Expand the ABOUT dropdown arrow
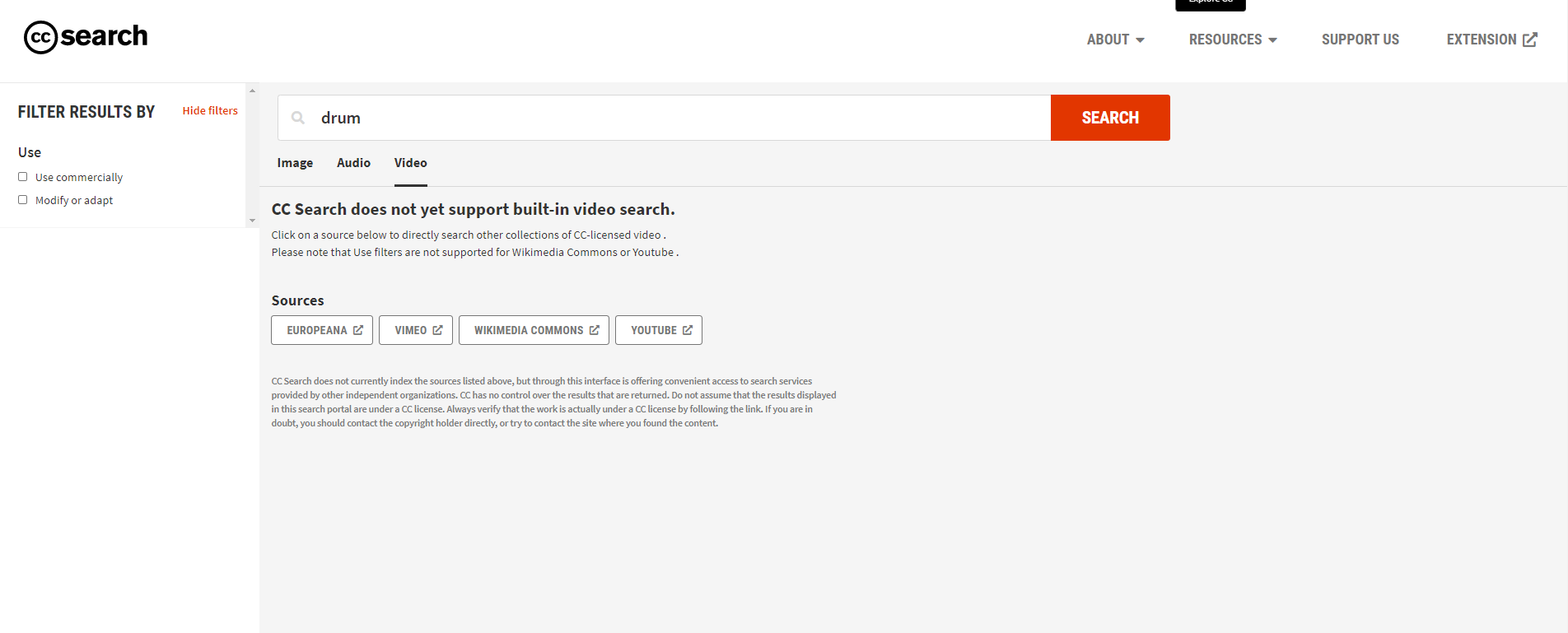Viewport: 1568px width, 633px height. coord(1140,40)
